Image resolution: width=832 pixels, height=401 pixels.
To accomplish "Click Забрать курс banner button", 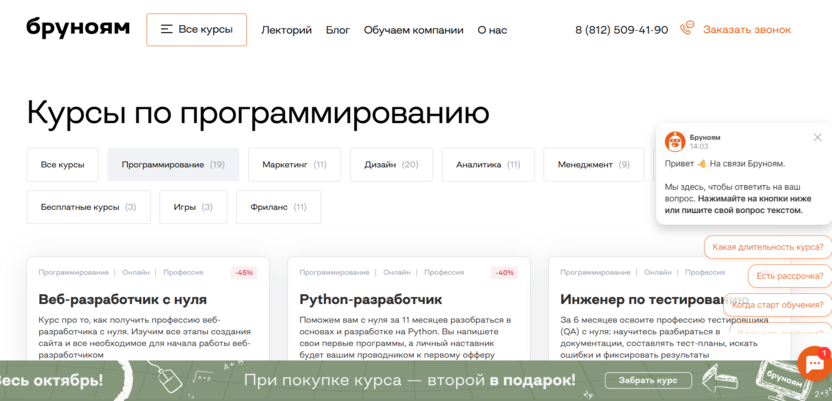I will coord(648,381).
